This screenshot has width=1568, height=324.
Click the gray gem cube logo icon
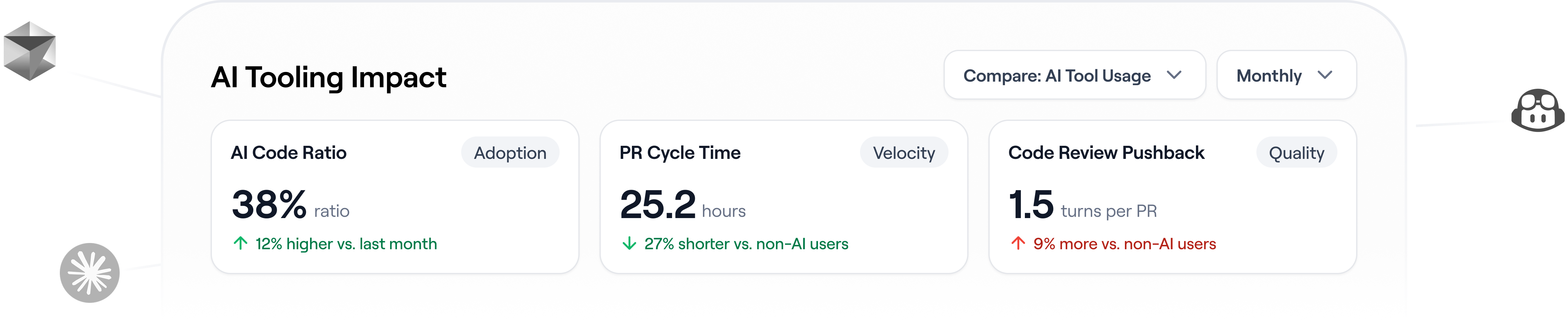tap(29, 51)
